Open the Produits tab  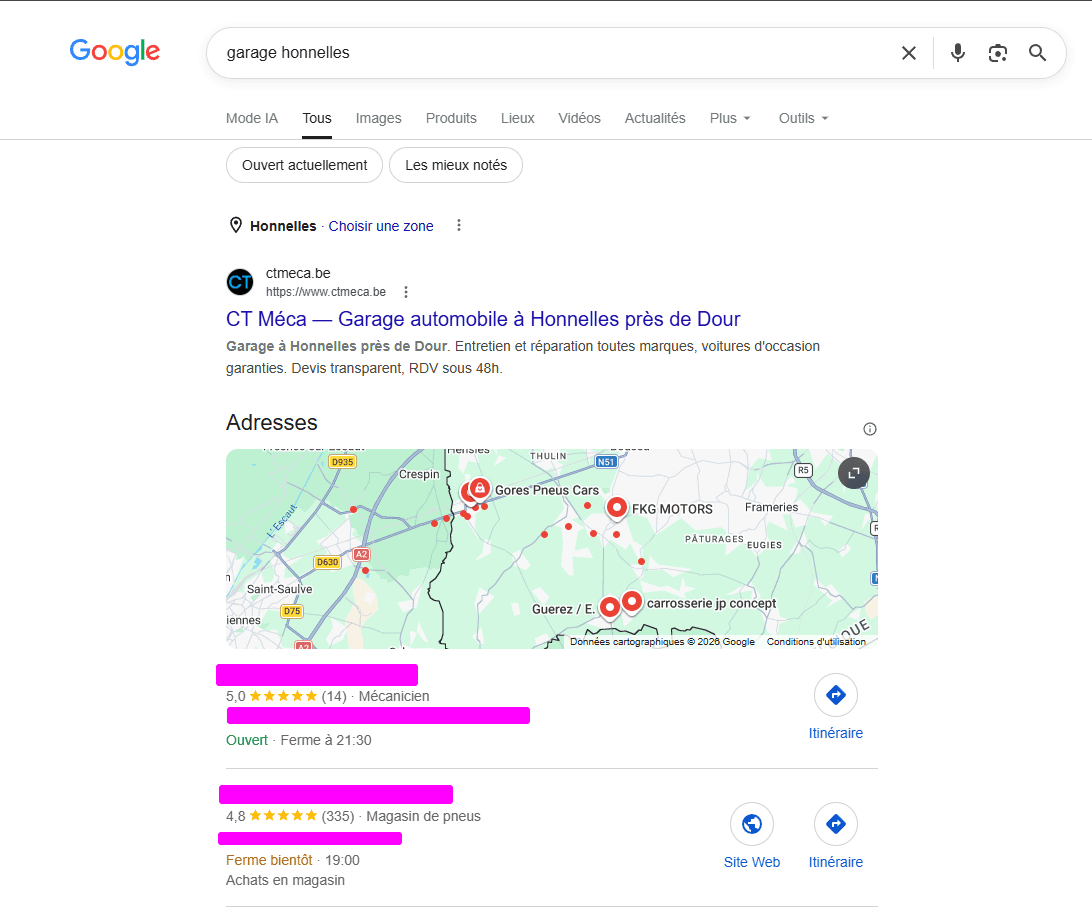pos(451,118)
